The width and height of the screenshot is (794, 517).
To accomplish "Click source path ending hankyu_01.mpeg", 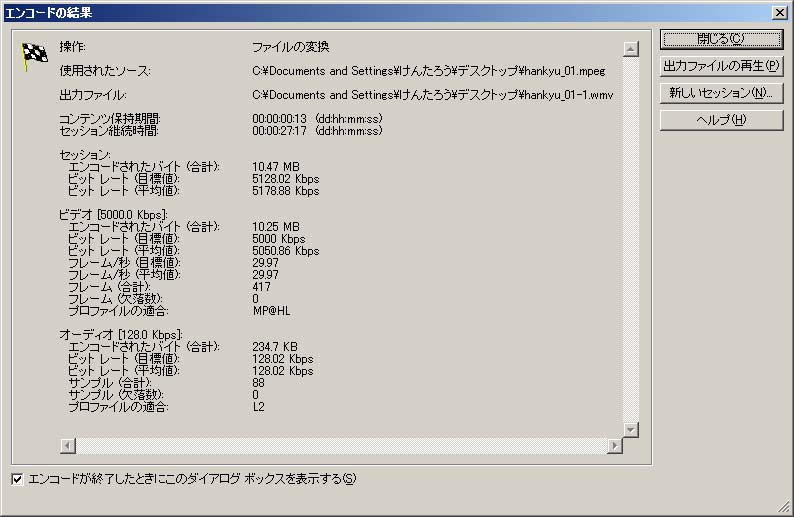I will tap(429, 71).
